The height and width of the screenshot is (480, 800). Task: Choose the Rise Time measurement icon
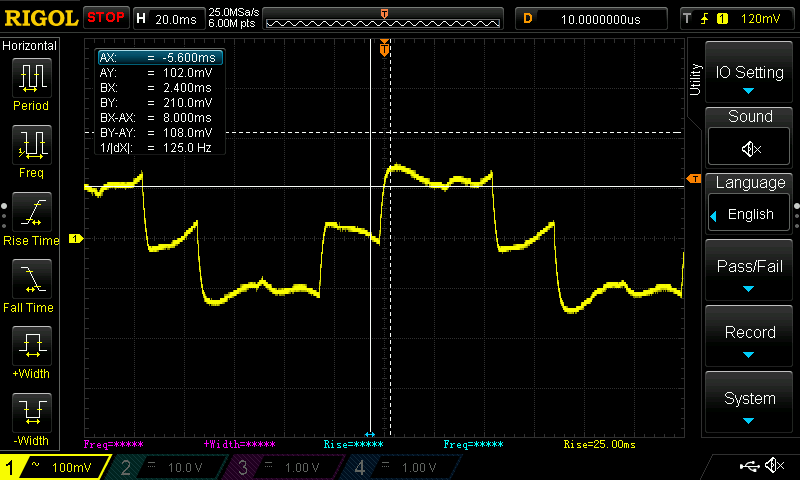[31, 214]
